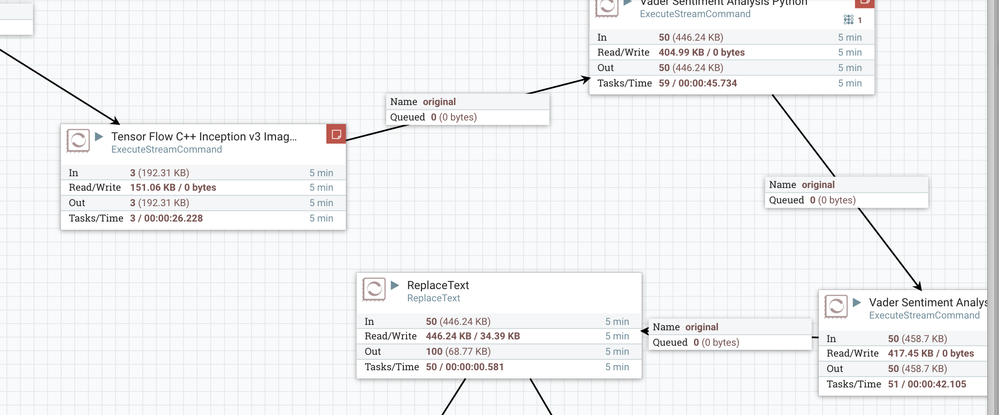Click 5 min label on Tensor Flow In row
The image size is (999, 415).
(321, 173)
